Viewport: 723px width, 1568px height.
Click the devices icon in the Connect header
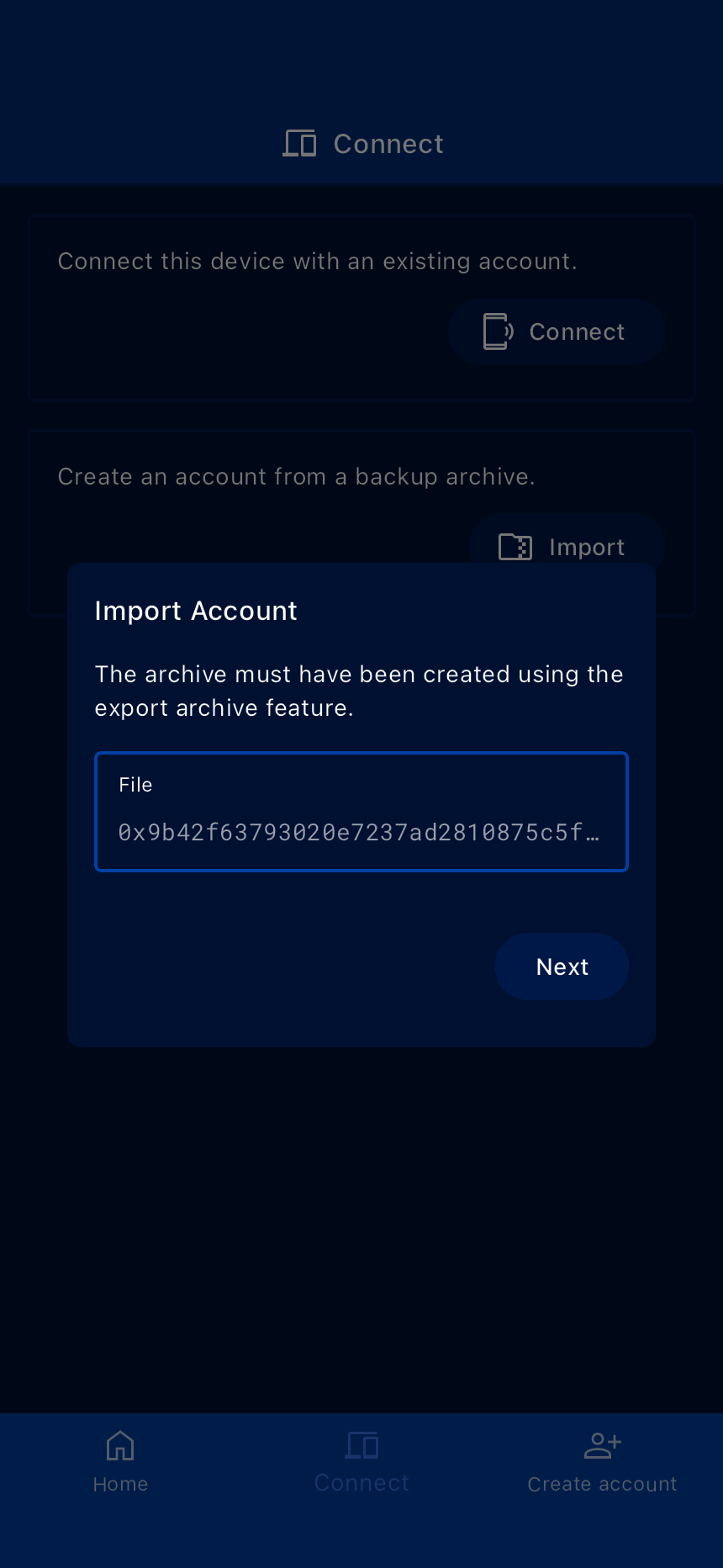click(x=299, y=144)
